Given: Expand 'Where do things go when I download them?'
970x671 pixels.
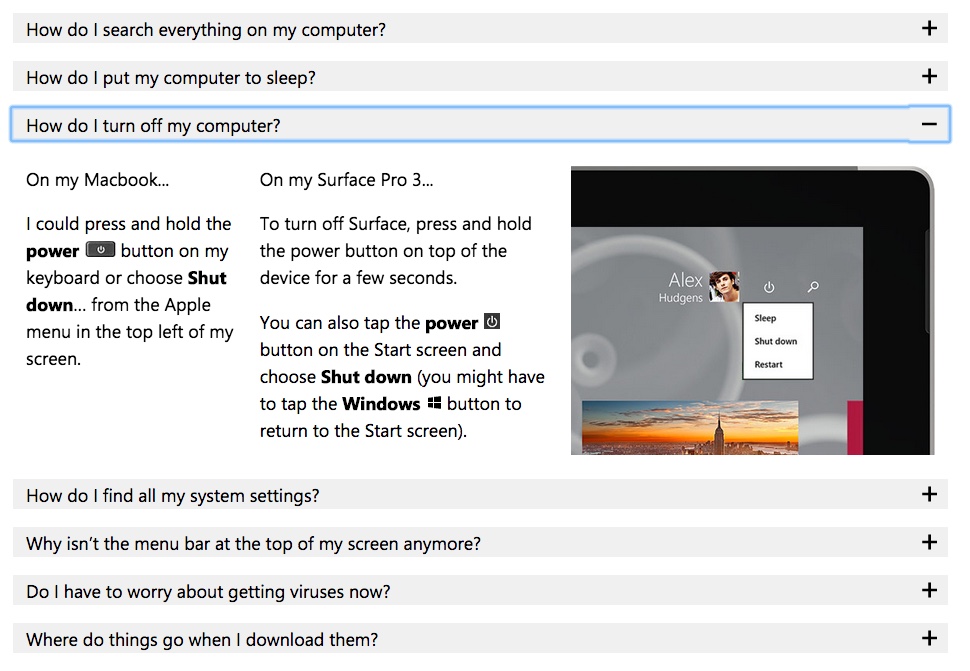Looking at the screenshot, I should [x=480, y=638].
